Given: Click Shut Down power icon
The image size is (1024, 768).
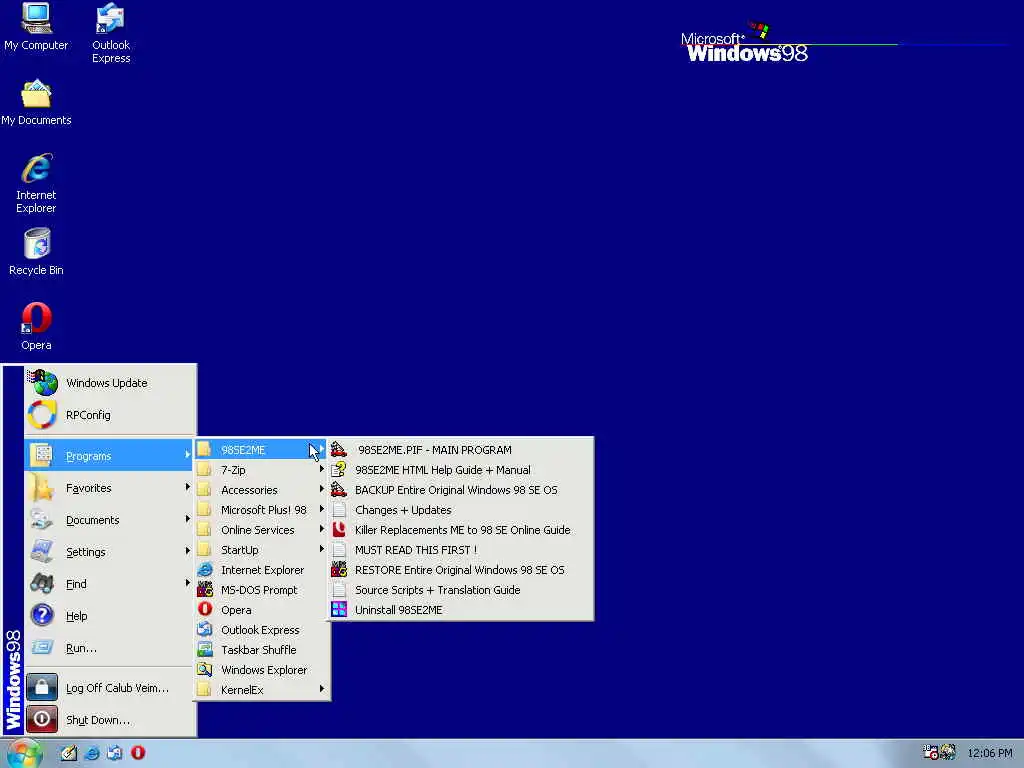Looking at the screenshot, I should (42, 719).
